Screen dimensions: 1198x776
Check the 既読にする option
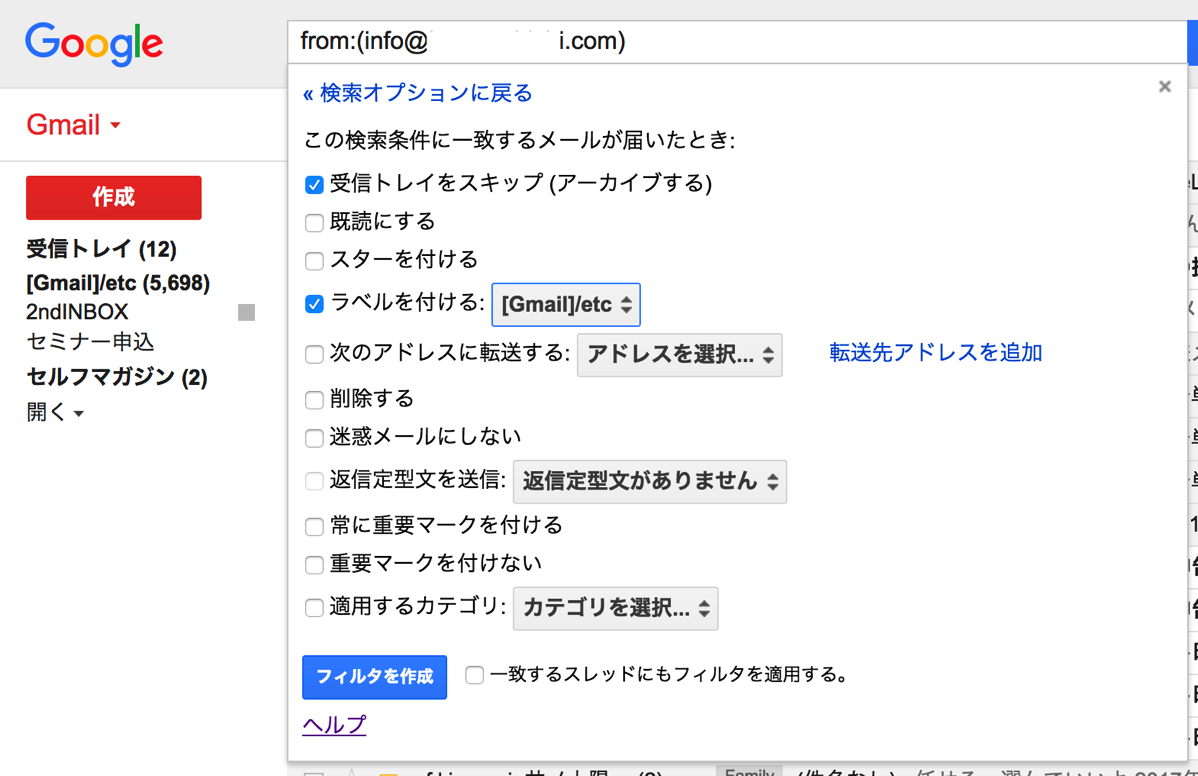click(x=314, y=223)
